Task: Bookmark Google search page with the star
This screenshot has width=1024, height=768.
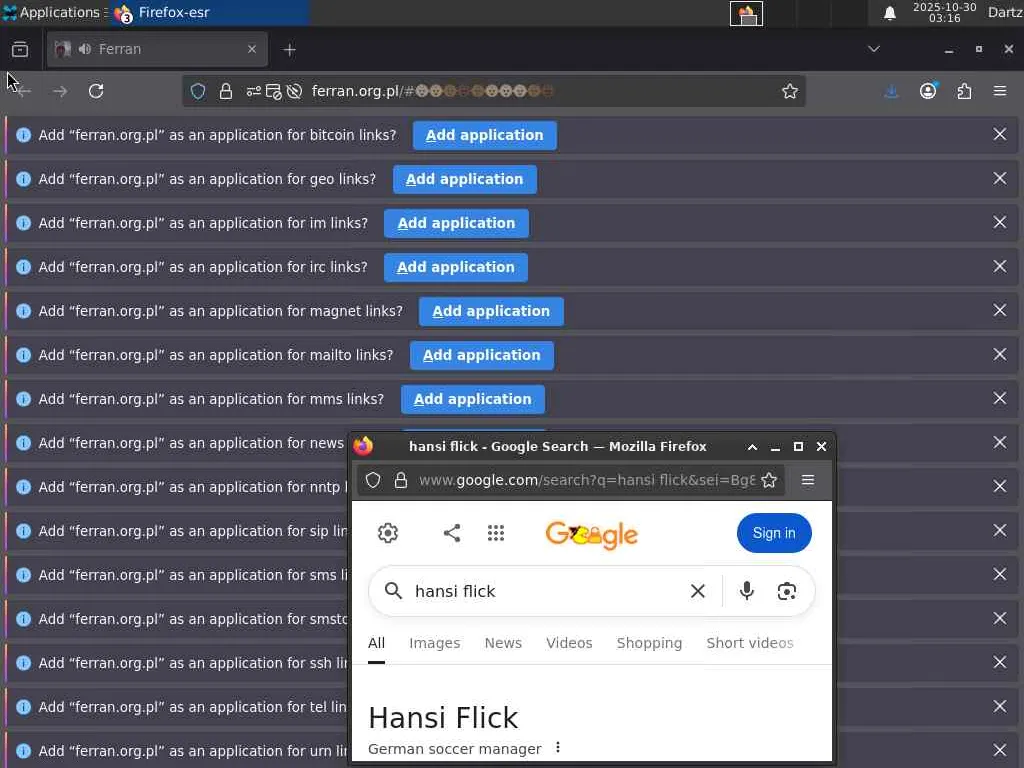Action: pyautogui.click(x=769, y=481)
